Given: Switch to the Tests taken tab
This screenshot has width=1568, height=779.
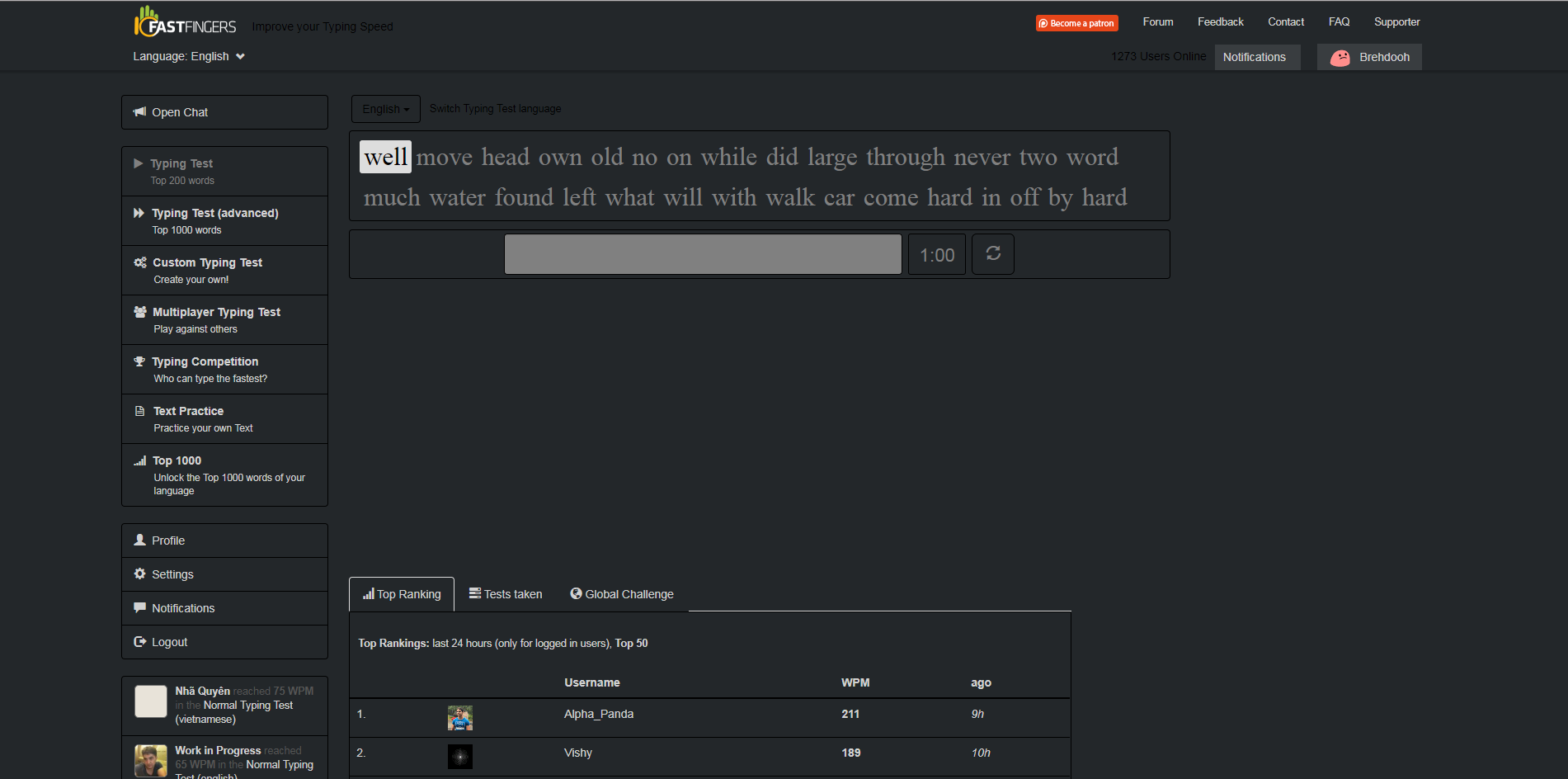Looking at the screenshot, I should 506,593.
